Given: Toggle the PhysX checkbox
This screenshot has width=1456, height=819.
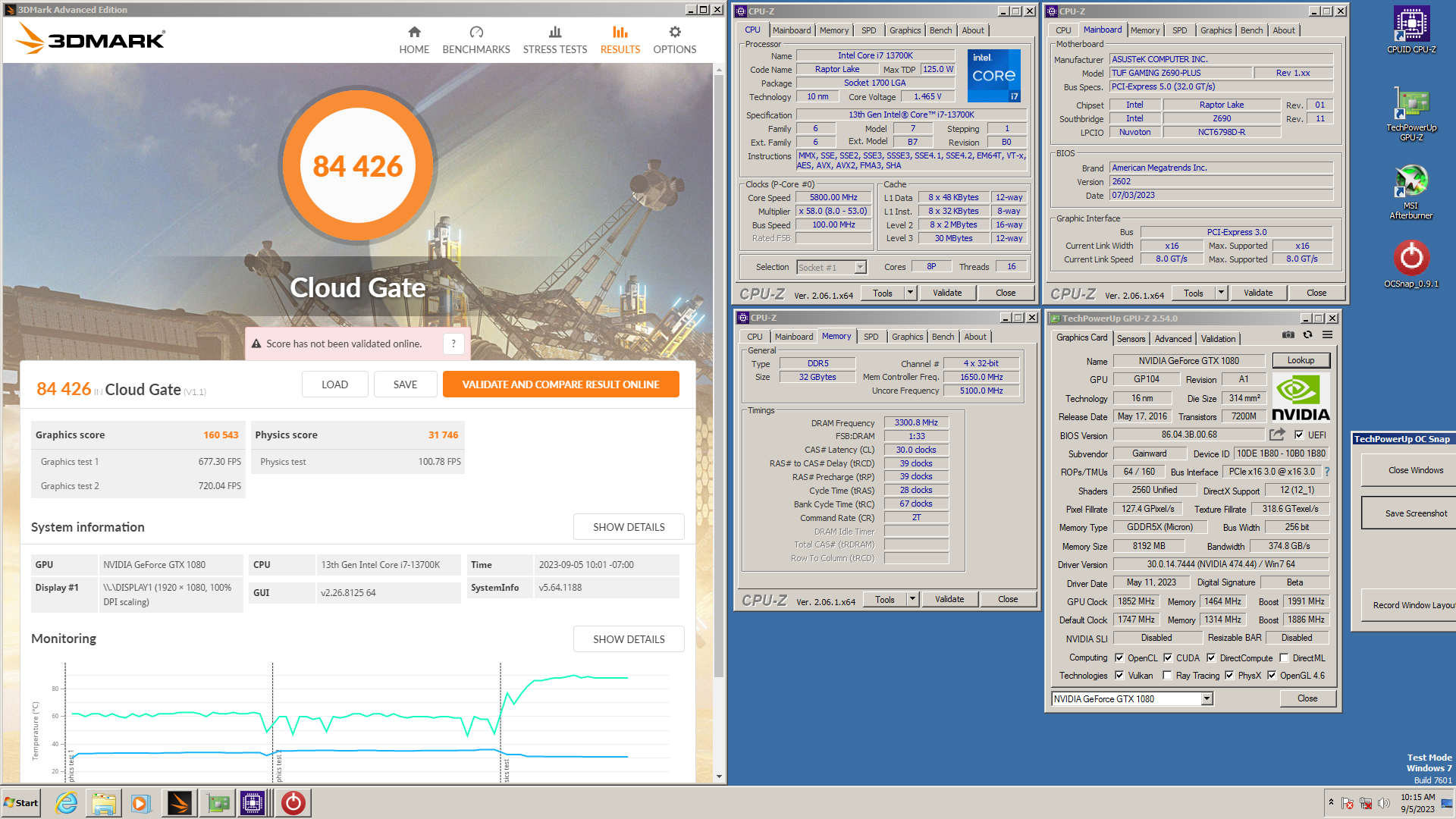Looking at the screenshot, I should (1229, 675).
